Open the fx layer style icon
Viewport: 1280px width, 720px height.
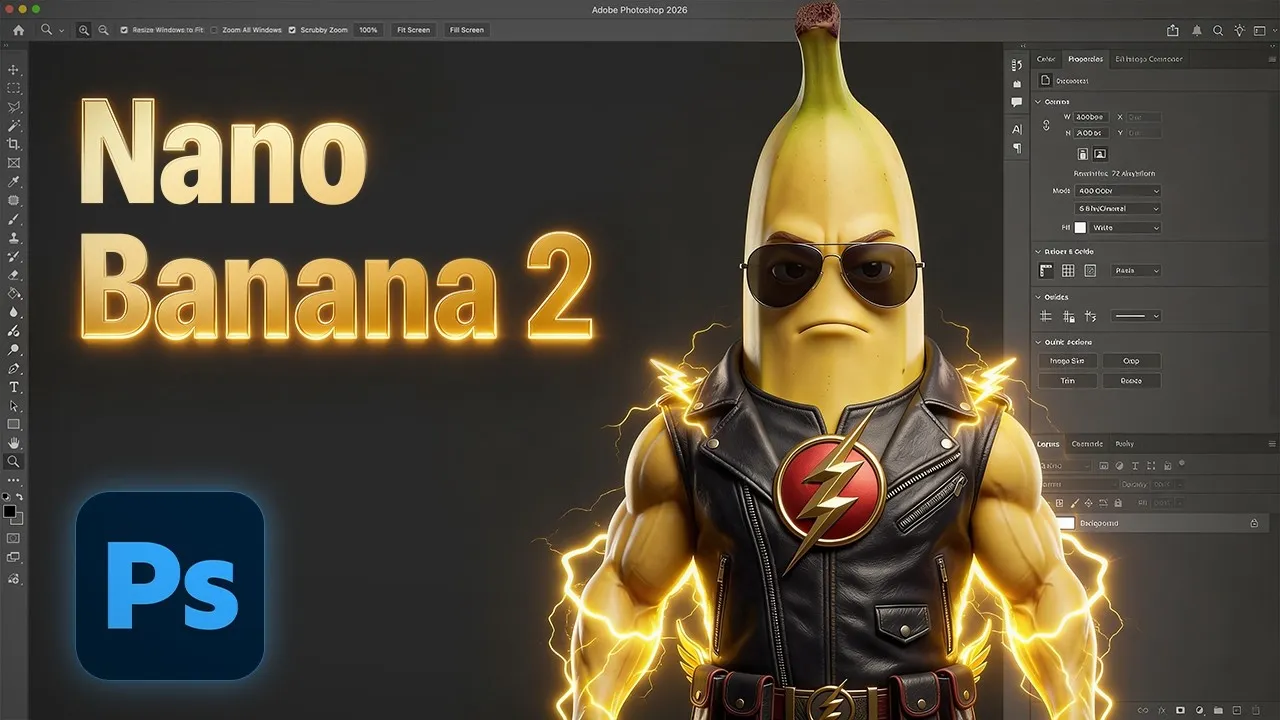[x=1161, y=710]
